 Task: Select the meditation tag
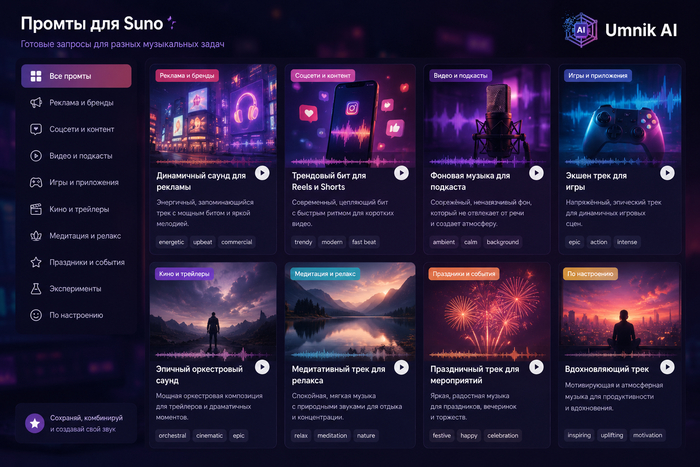click(x=332, y=435)
